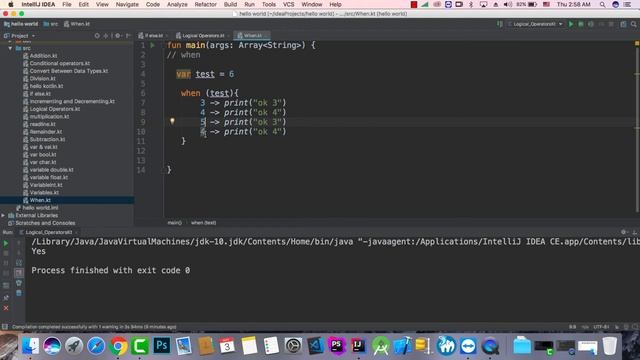The height and width of the screenshot is (360, 640).
Task: Click the Stop button in the Run panel
Action: 6,253
